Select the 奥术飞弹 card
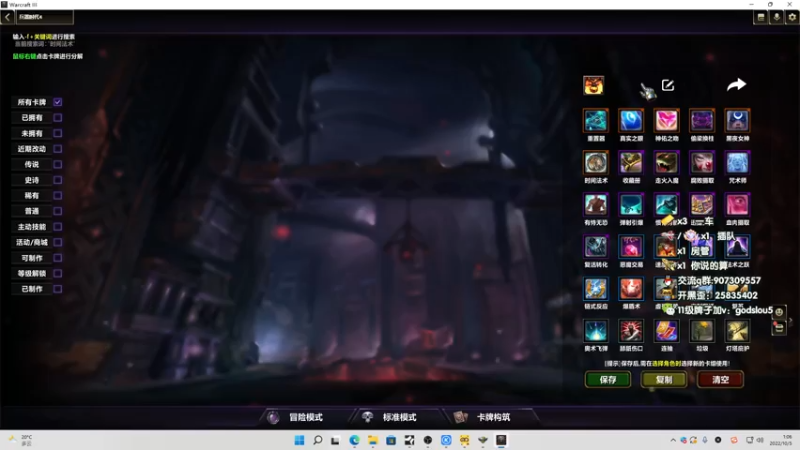This screenshot has width=800, height=450. [x=596, y=331]
